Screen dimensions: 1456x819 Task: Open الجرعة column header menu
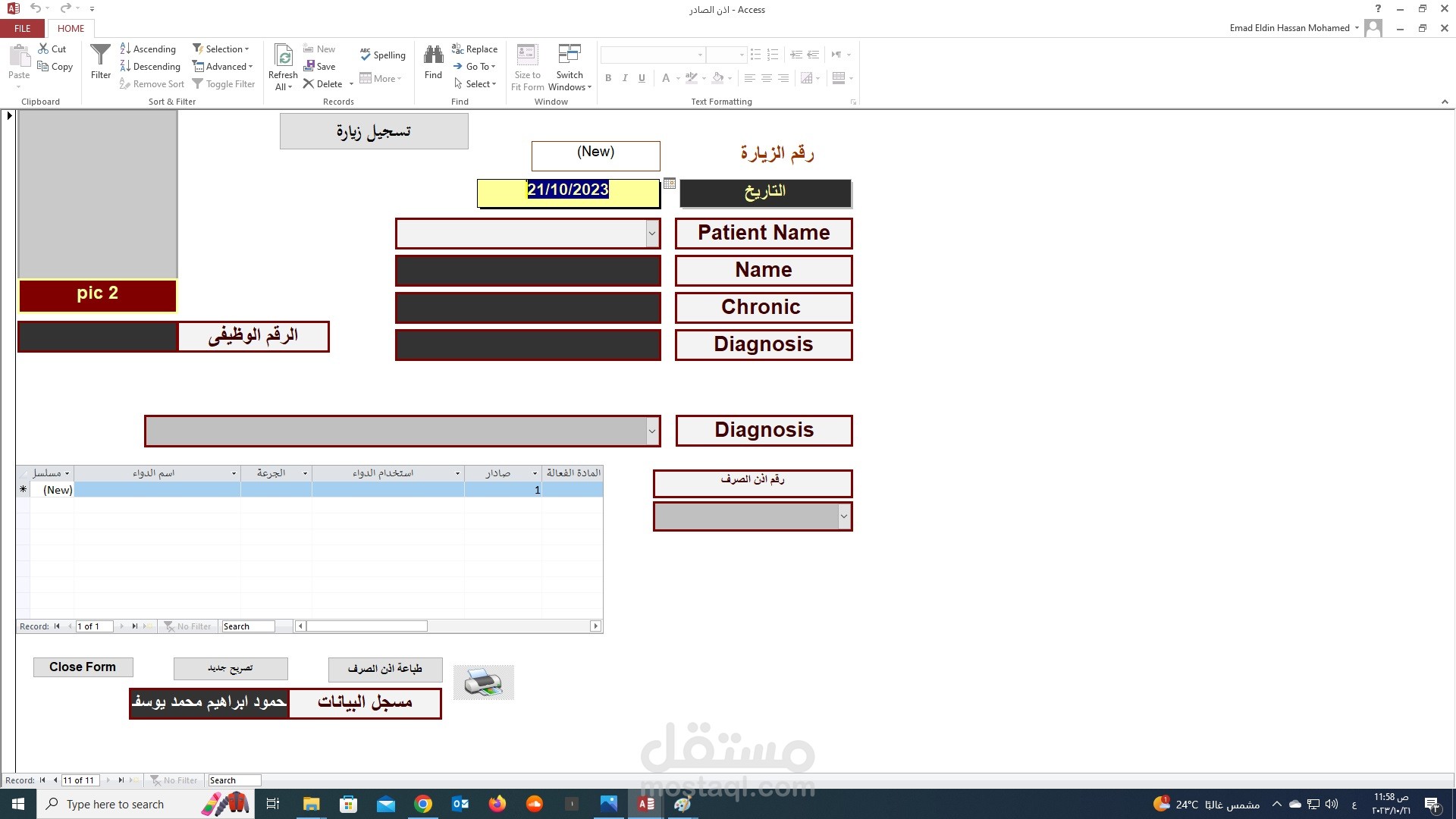305,473
